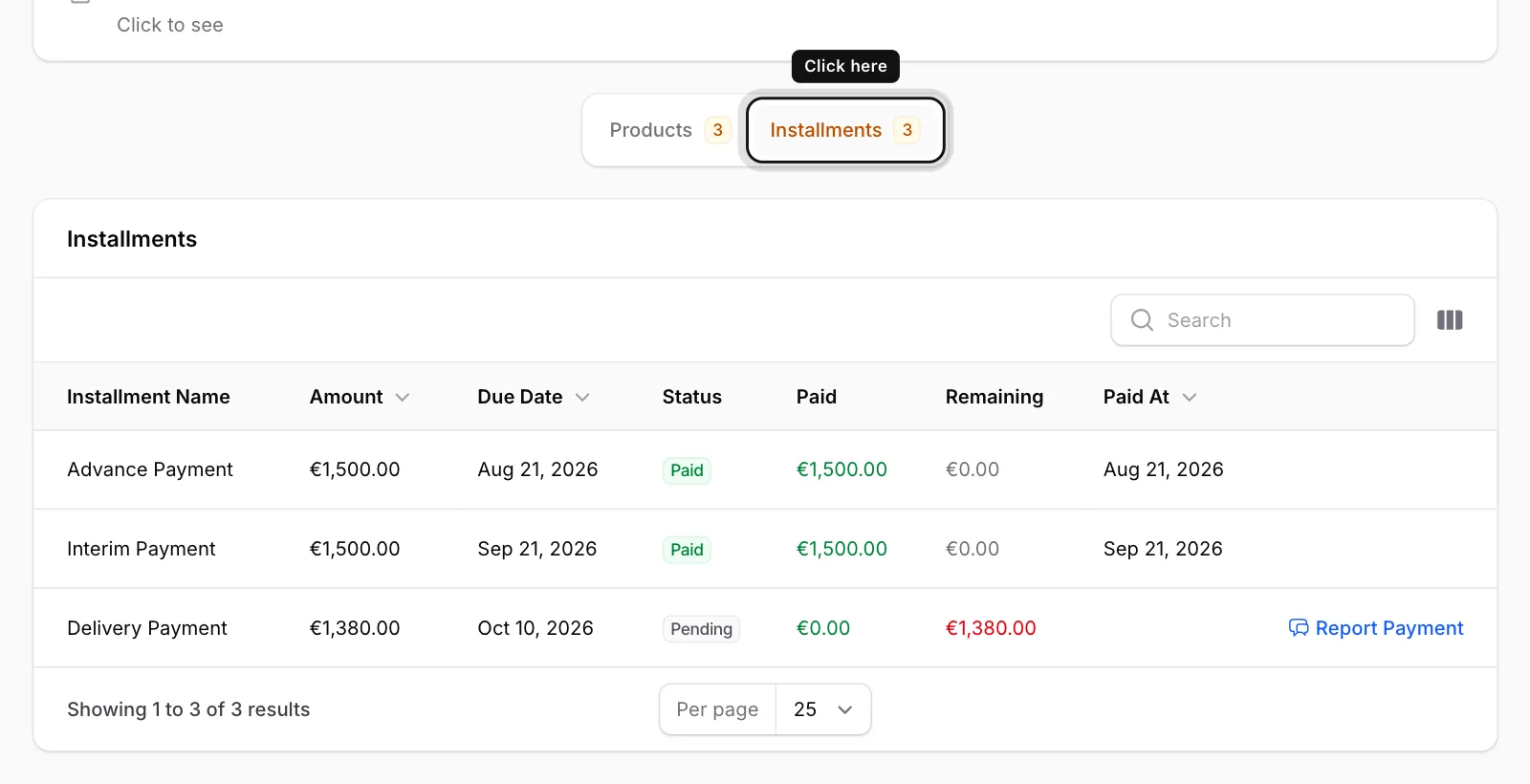Click Paid At date Aug 21, 2026
The height and width of the screenshot is (784, 1530).
tap(1164, 469)
